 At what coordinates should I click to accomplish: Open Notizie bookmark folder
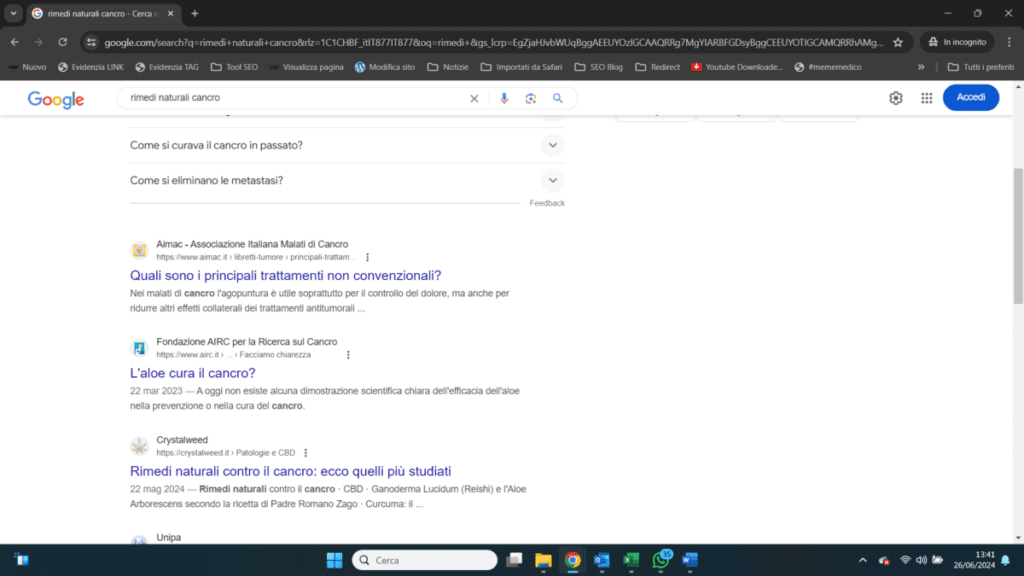click(x=447, y=67)
